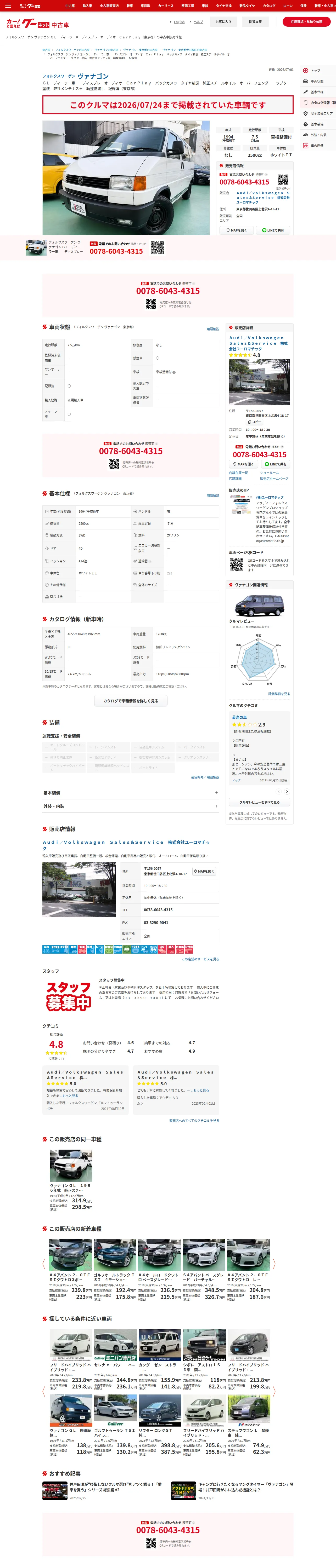336x1568 pixels.
Task: Open 用語解説 link beside 基本仕様 heading
Action: pyautogui.click(x=213, y=495)
